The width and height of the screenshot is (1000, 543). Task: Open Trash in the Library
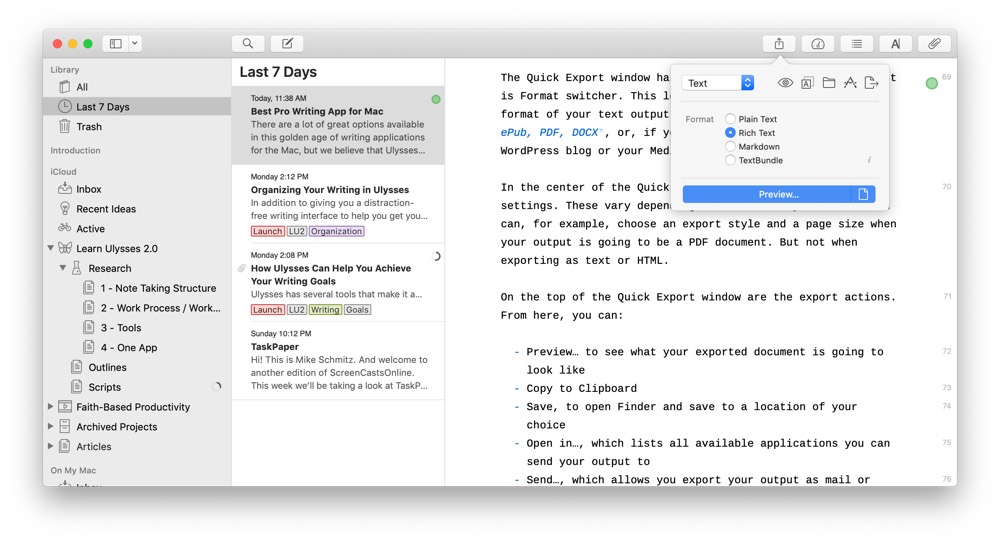coord(136,126)
